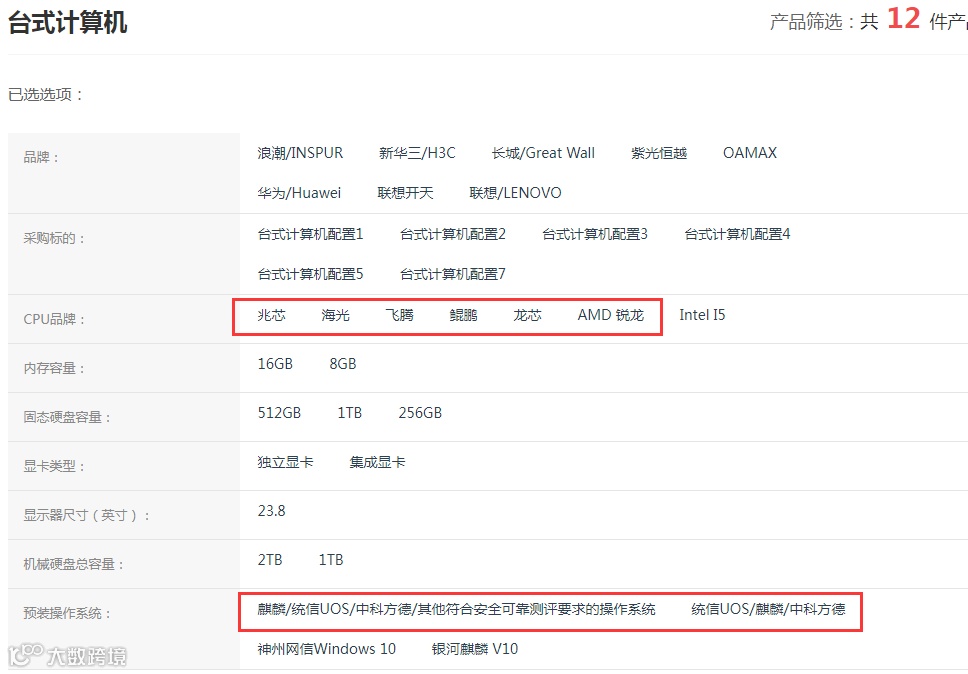
Task: Select 16GB memory capacity
Action: 275,364
